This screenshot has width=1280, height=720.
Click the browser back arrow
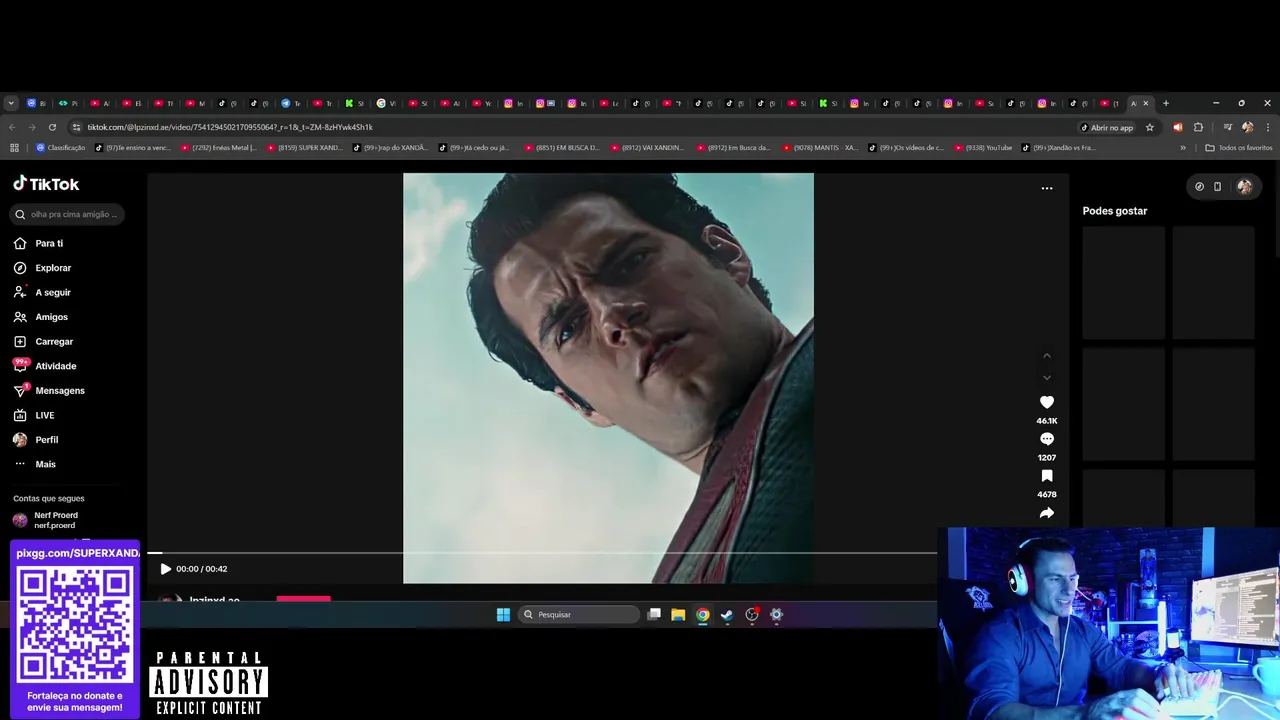(x=12, y=127)
